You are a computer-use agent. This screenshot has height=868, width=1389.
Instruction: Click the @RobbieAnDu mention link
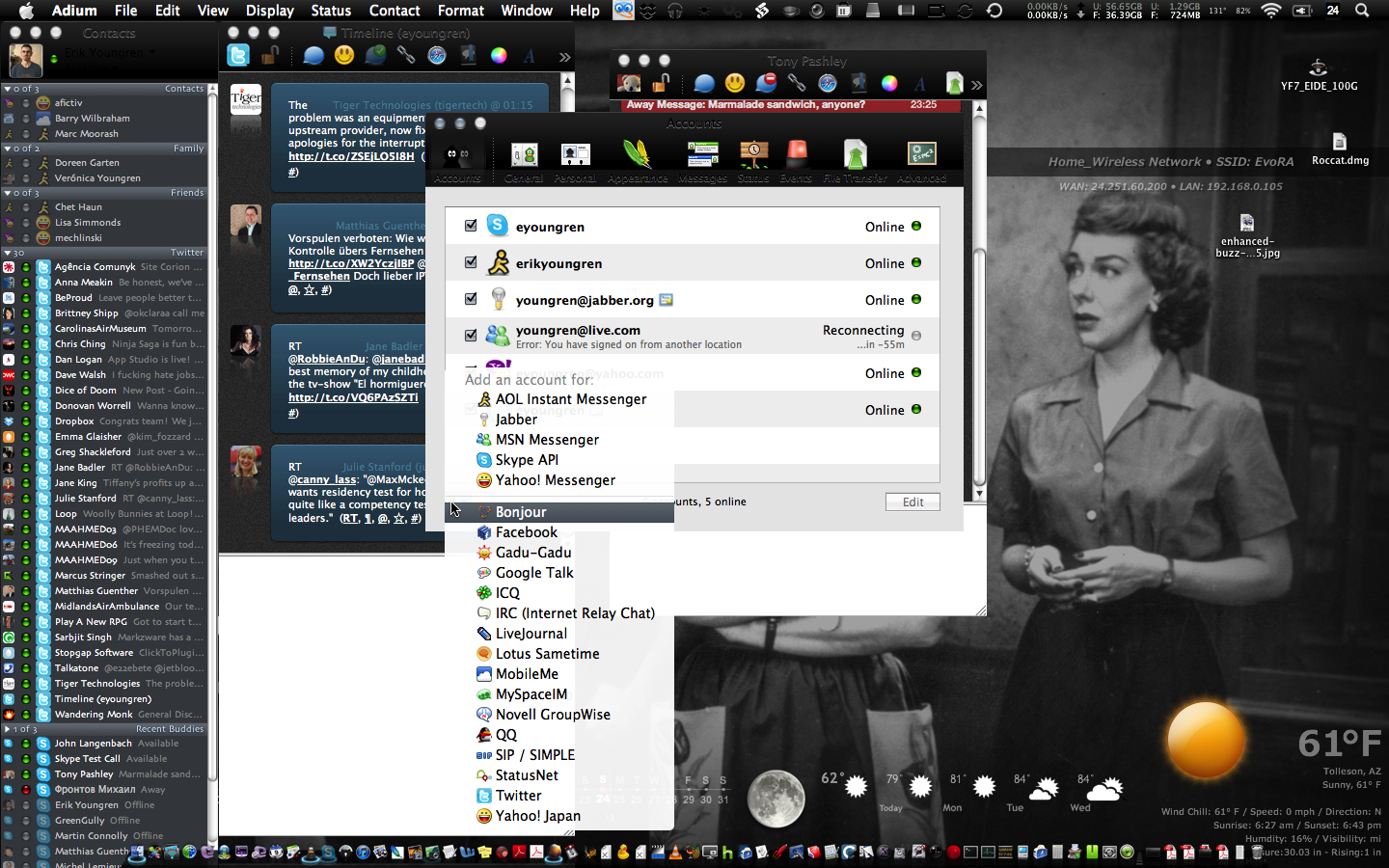point(328,359)
